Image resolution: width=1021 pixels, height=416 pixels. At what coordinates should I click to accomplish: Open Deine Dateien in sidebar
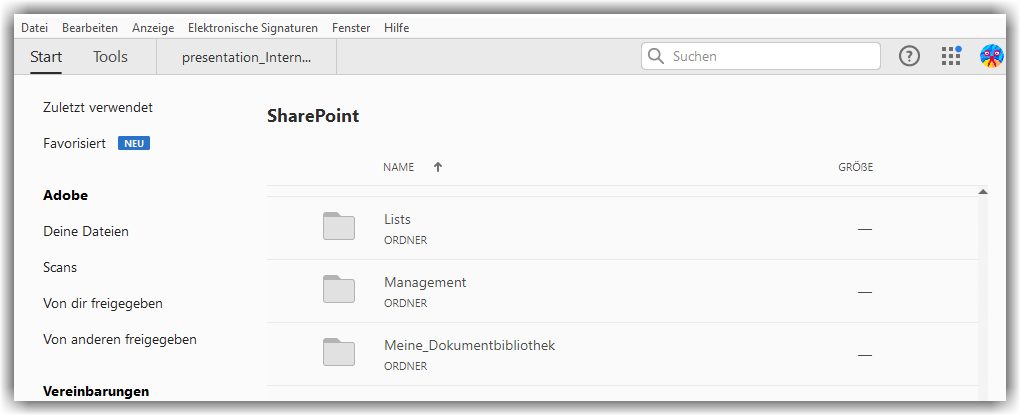(86, 231)
